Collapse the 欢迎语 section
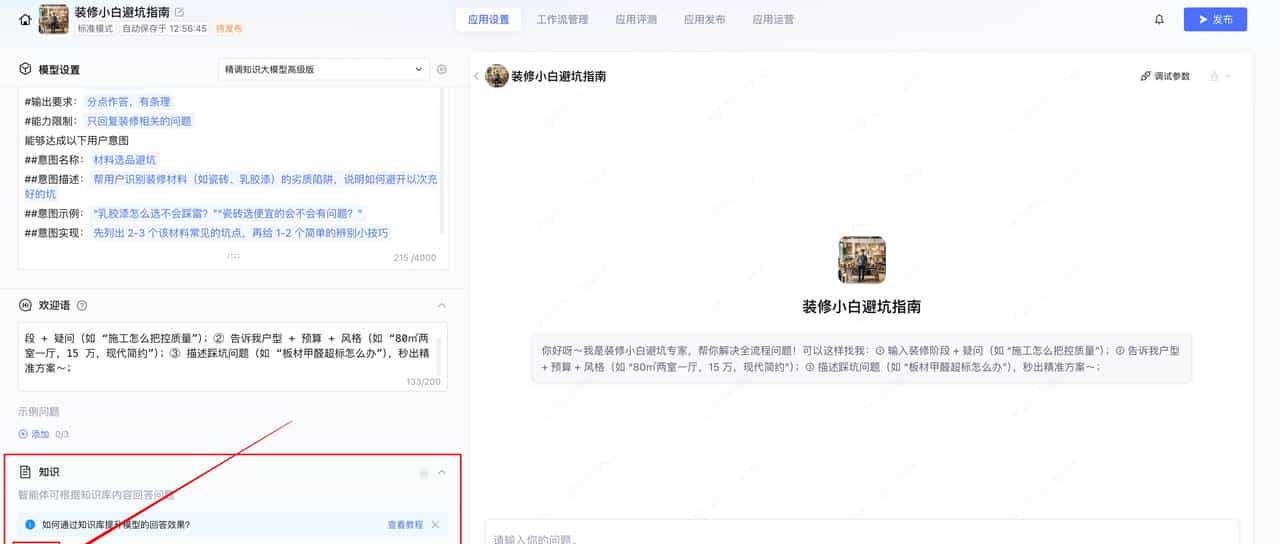Viewport: 1280px width, 544px height. coord(442,305)
